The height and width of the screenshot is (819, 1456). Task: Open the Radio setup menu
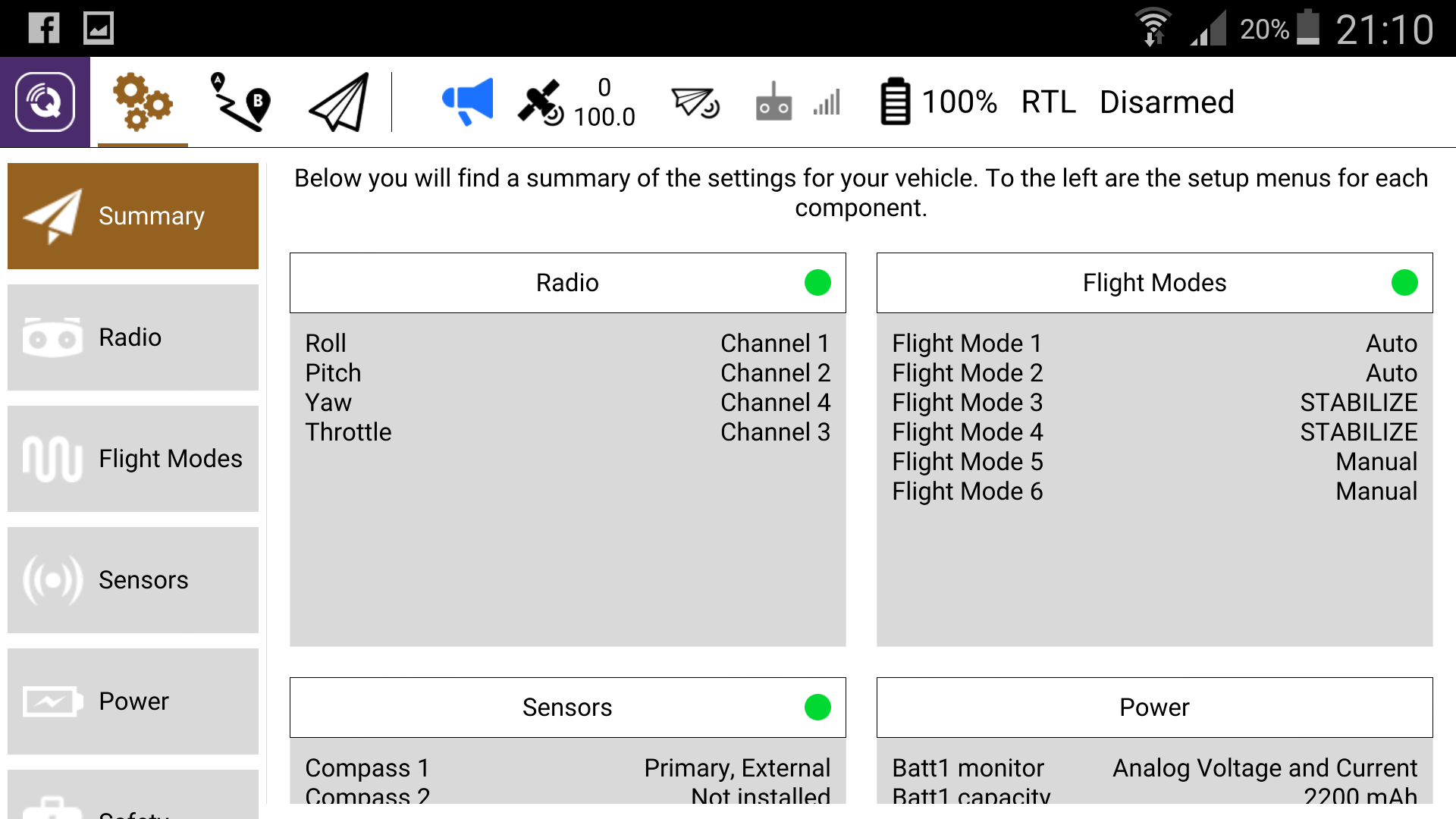click(x=133, y=337)
